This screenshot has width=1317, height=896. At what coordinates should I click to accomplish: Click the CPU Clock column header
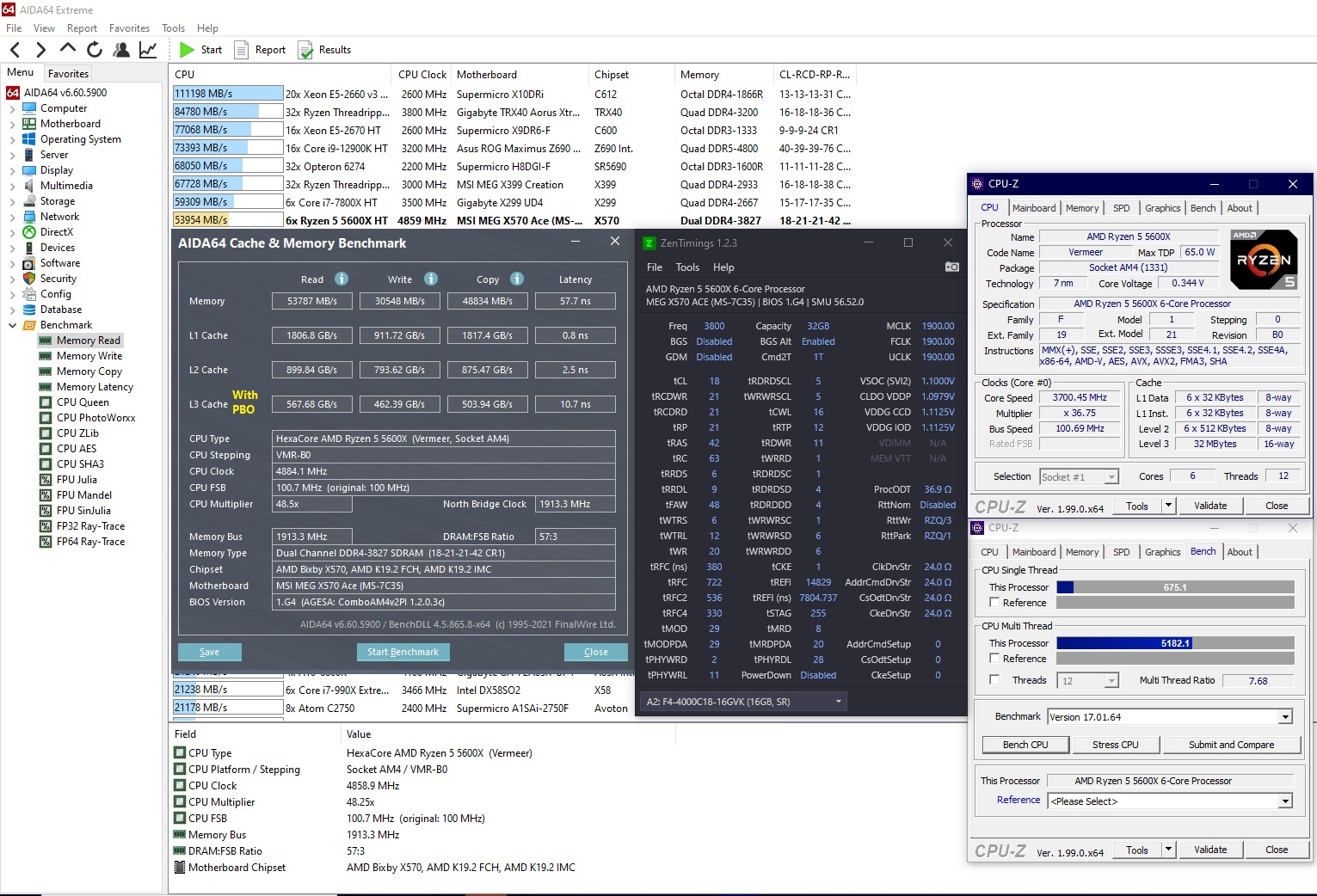pos(422,75)
